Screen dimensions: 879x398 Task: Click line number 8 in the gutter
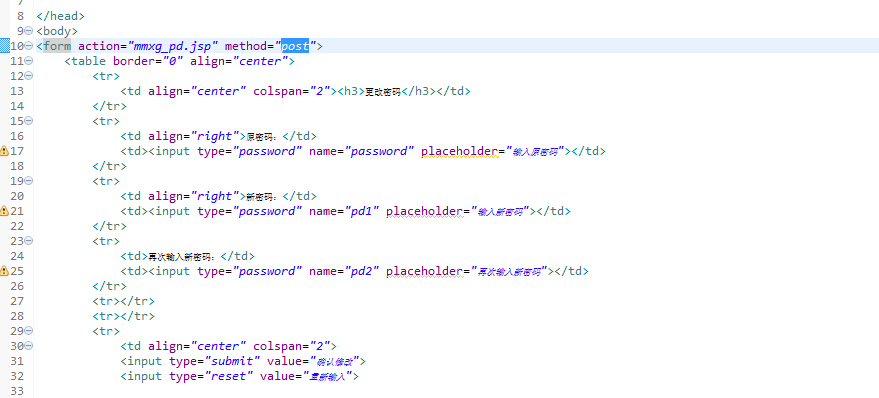[x=20, y=16]
